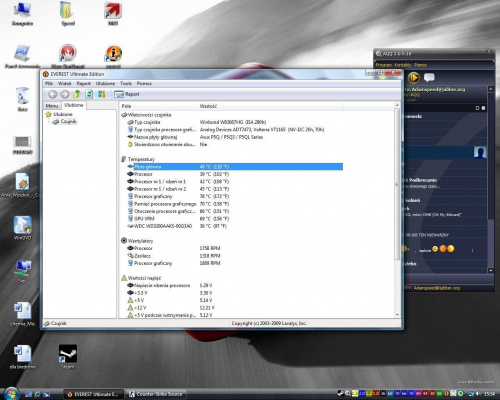Open the Plik menu in EVEREST
This screenshot has width=500, height=400.
(49, 83)
